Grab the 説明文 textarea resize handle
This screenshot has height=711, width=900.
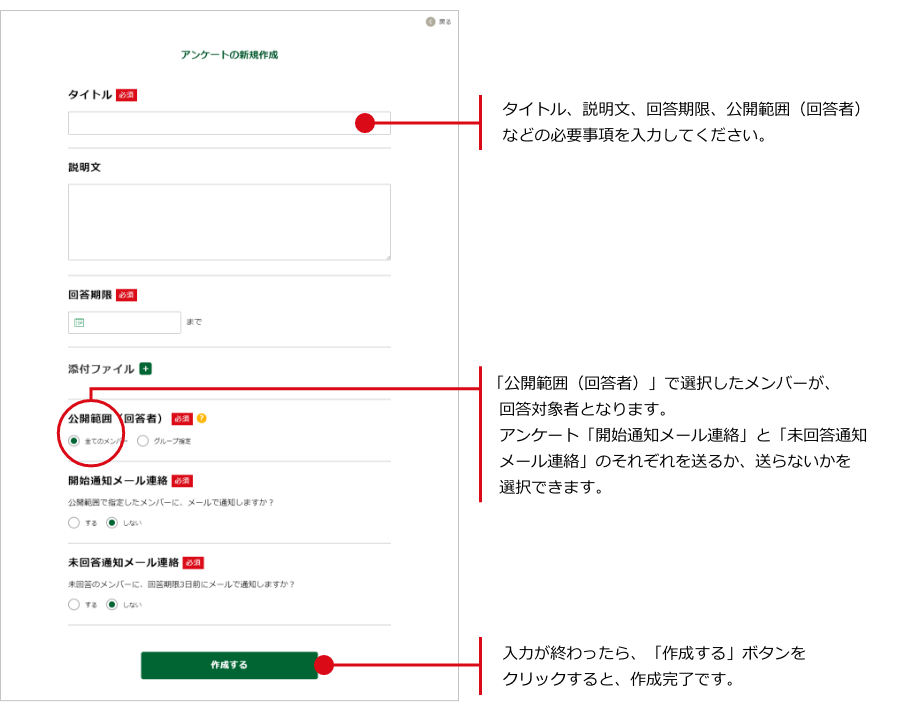(386, 256)
